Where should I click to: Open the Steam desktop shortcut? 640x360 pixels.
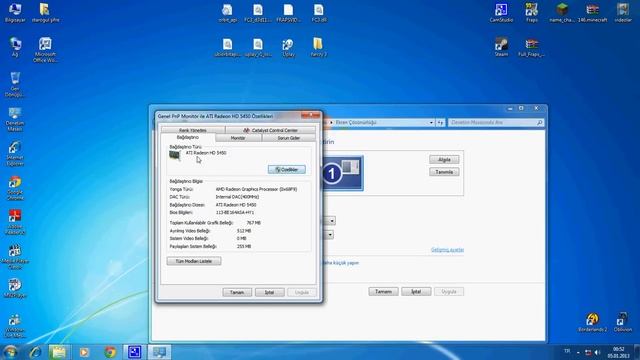pyautogui.click(x=501, y=47)
